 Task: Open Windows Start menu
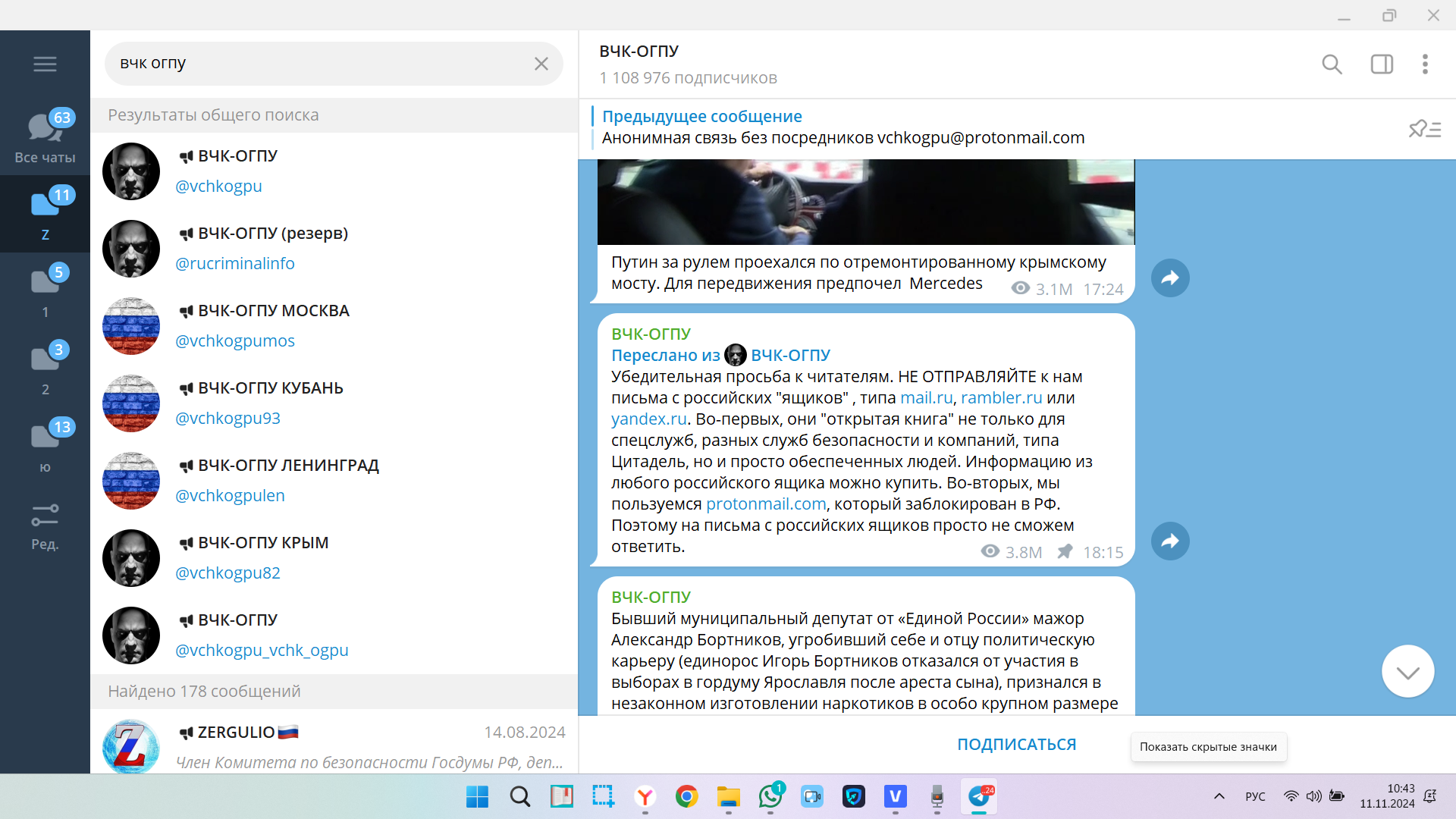(477, 796)
